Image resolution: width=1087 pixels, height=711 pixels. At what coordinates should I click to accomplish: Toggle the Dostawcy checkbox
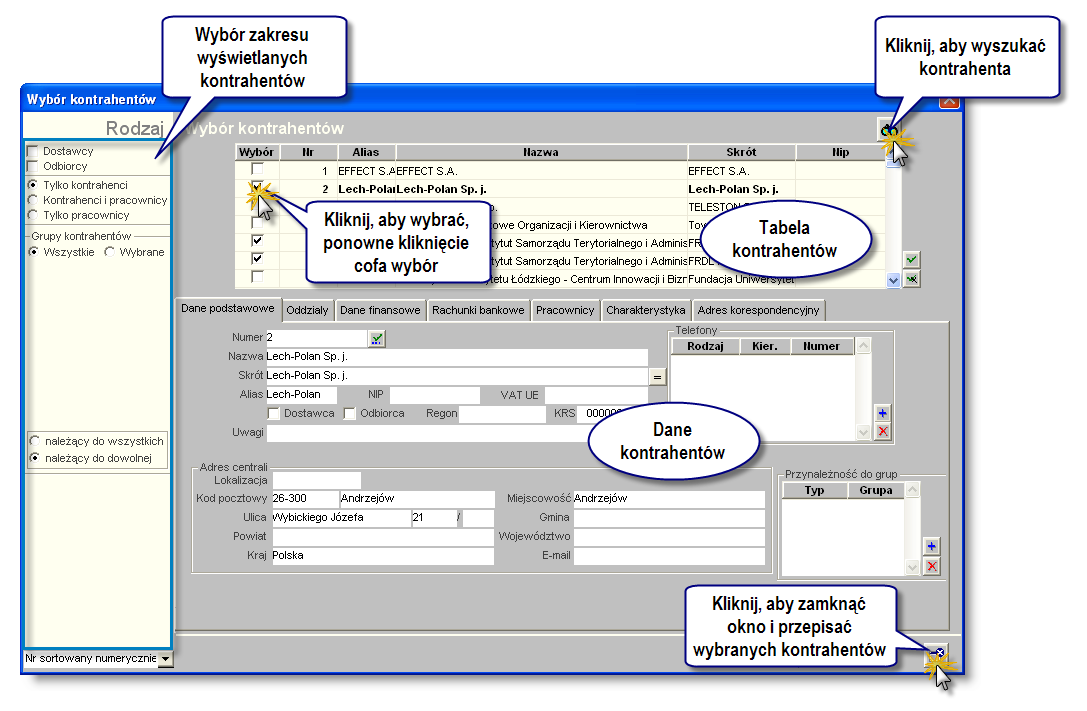(32, 151)
